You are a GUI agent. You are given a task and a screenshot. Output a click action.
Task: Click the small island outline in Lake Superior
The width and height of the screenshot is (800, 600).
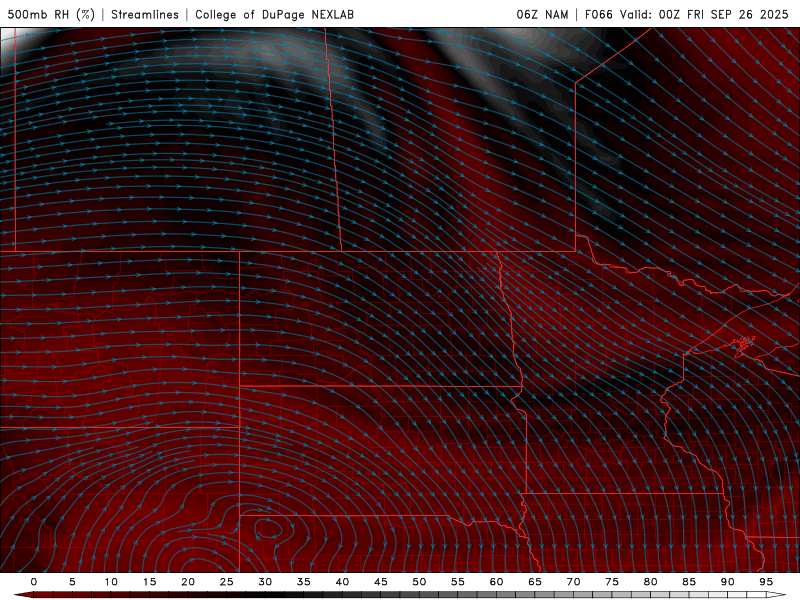(744, 344)
